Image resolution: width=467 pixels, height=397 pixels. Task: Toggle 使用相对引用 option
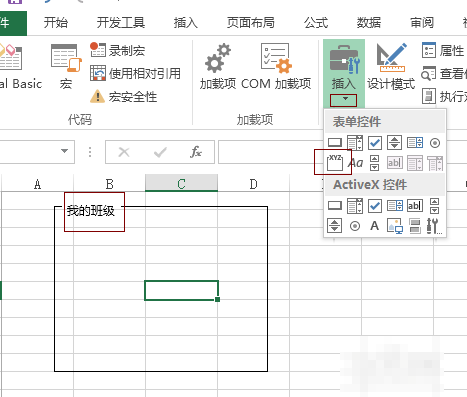pos(135,73)
